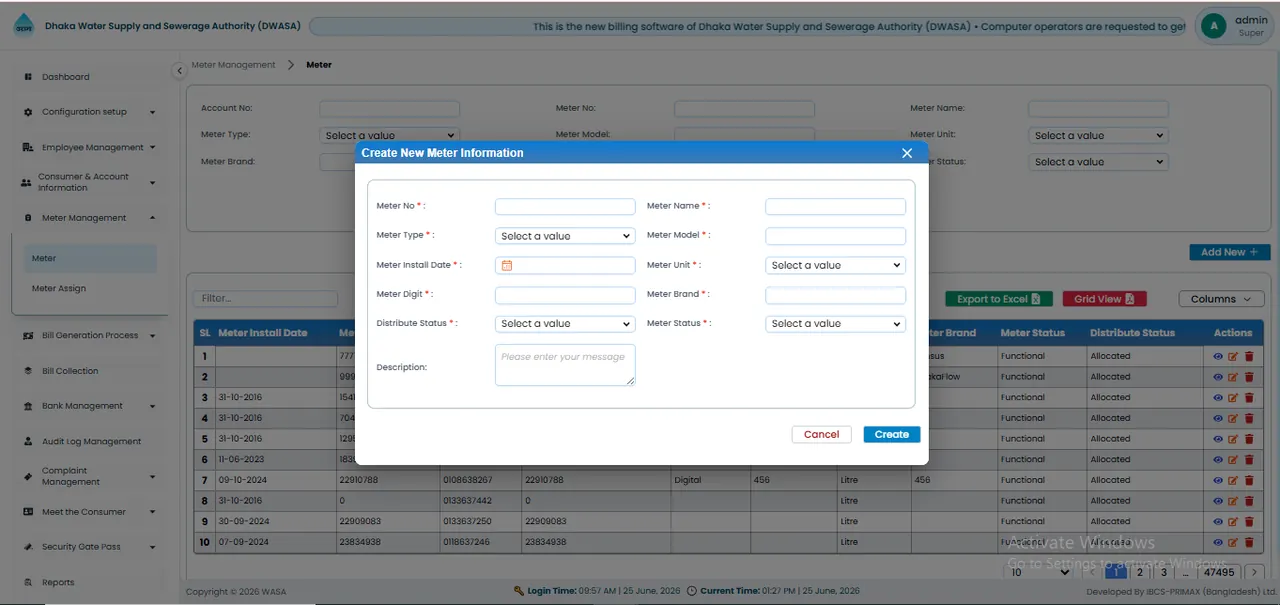Image resolution: width=1280 pixels, height=605 pixels.
Task: Click Meter Management breadcrumb link
Action: click(x=233, y=65)
